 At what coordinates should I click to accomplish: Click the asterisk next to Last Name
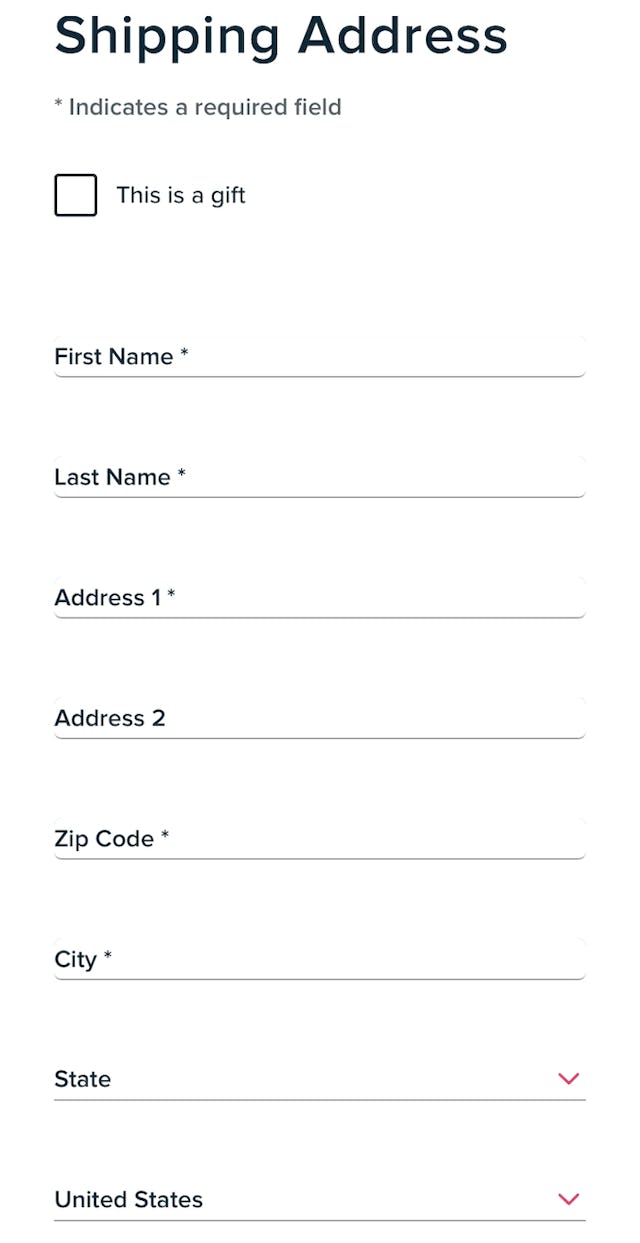point(181,476)
